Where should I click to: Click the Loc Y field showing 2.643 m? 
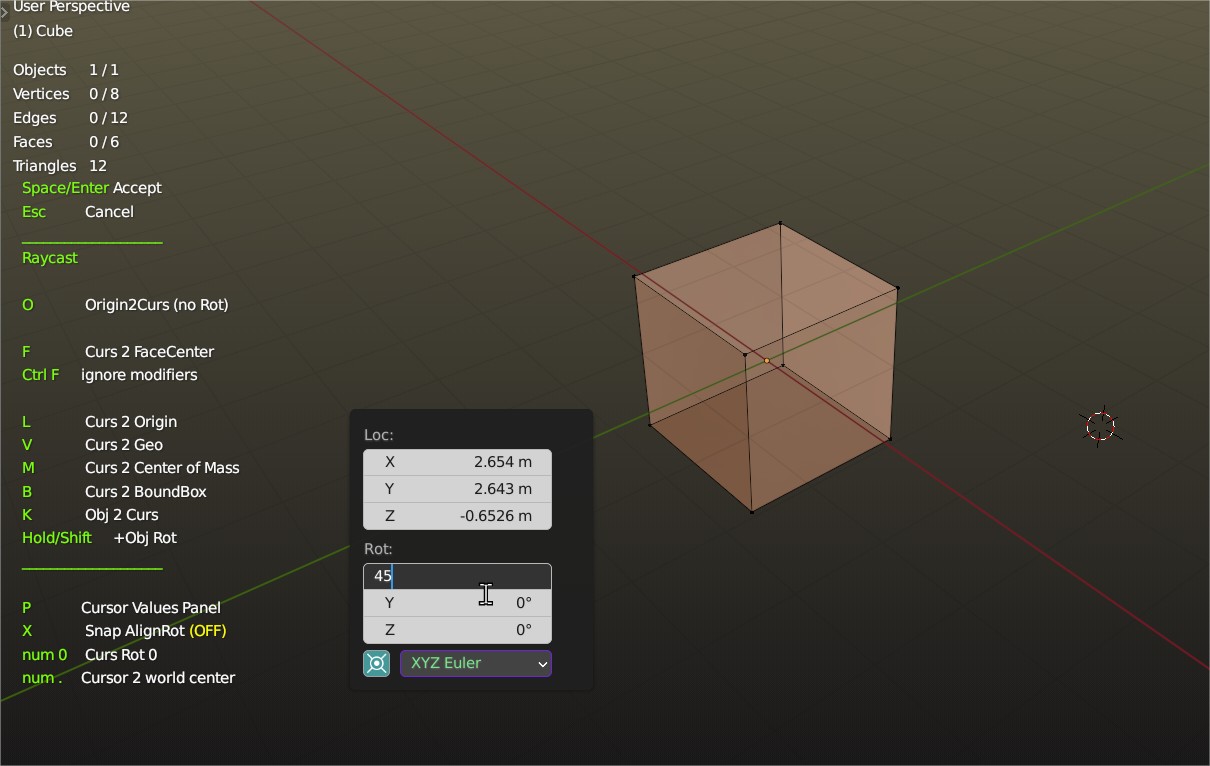tap(457, 488)
